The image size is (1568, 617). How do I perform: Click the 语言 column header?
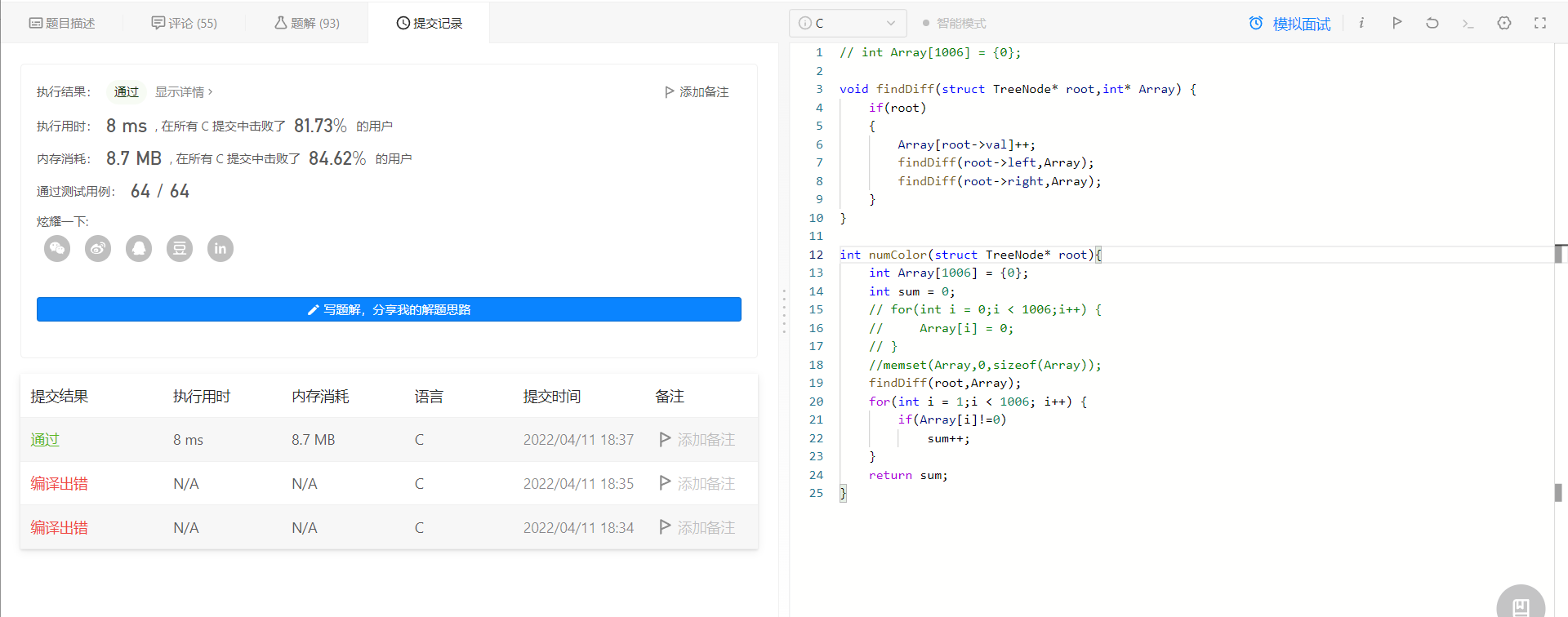coord(429,396)
